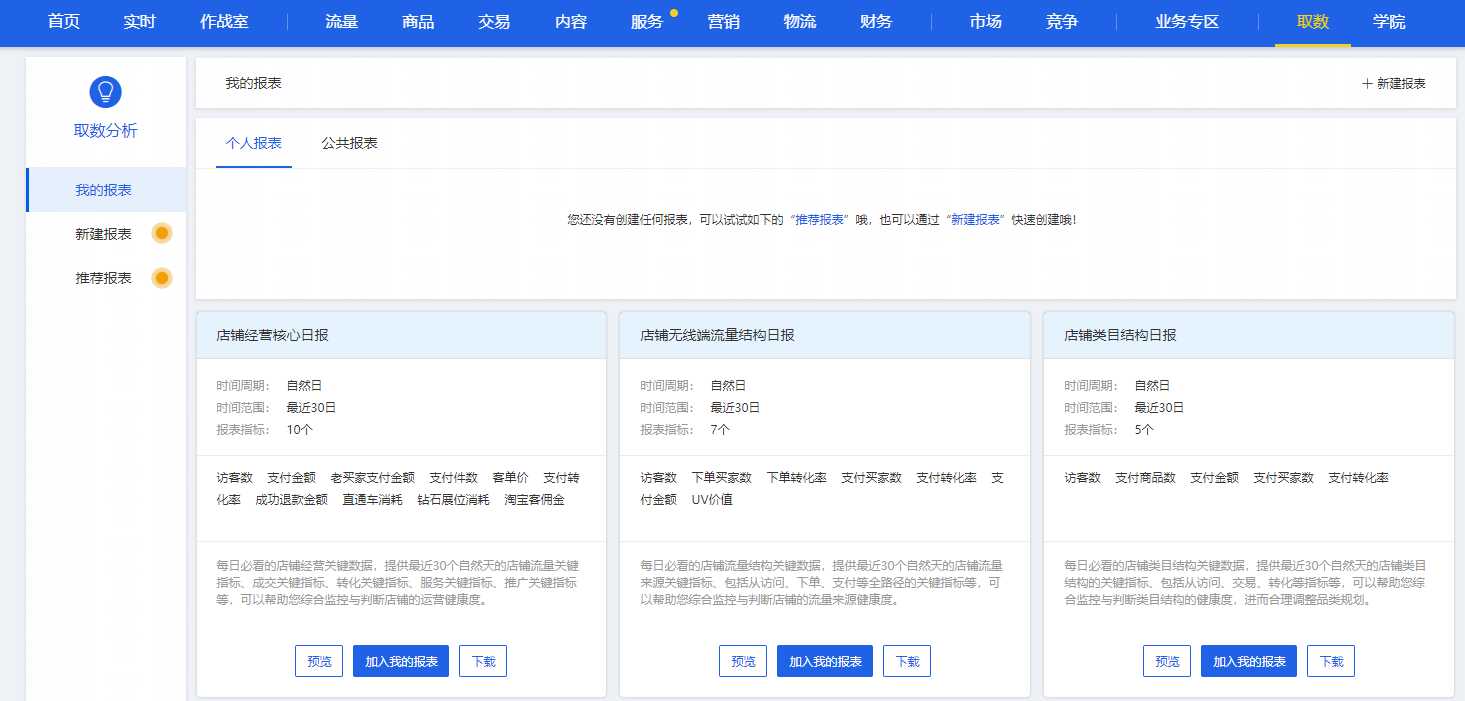Navigate to 业务专区 in top bar

point(1187,22)
